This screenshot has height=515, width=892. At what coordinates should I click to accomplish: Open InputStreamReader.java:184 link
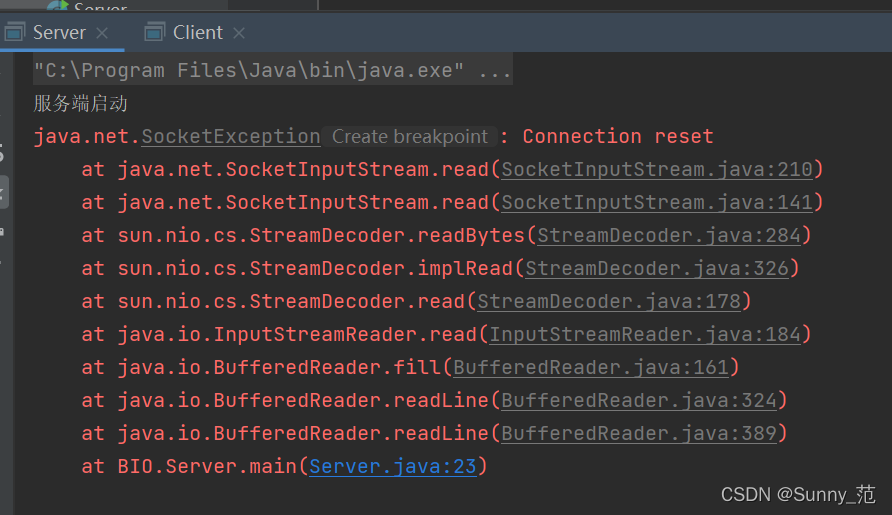(645, 335)
